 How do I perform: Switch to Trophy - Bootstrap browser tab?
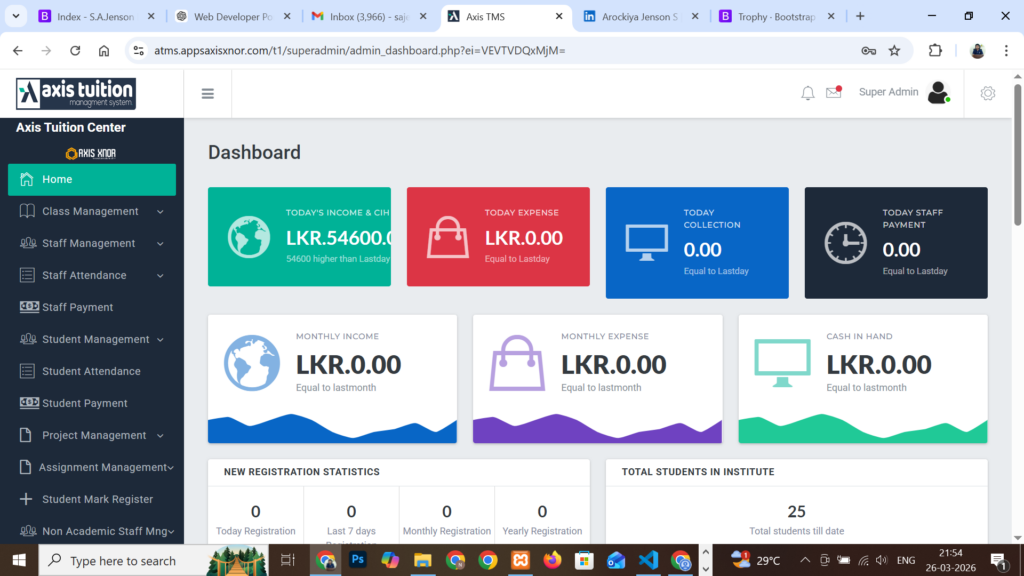pyautogui.click(x=776, y=16)
